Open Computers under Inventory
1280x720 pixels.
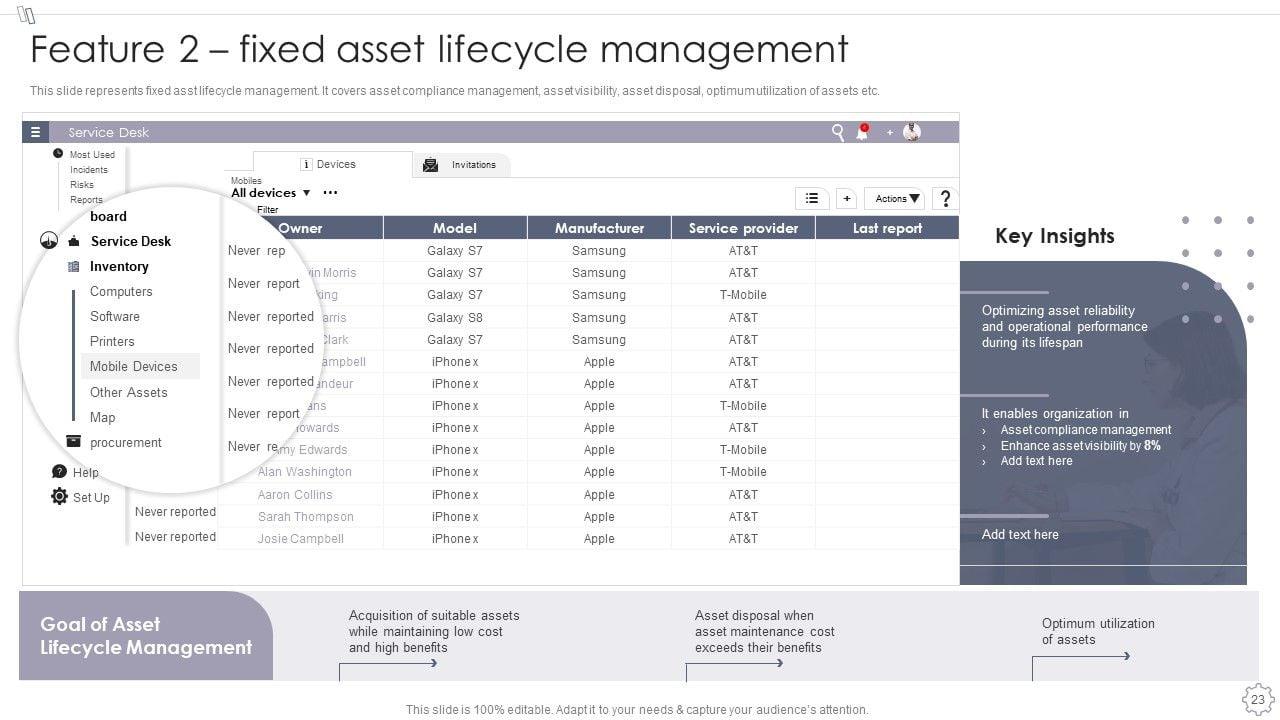pyautogui.click(x=121, y=291)
